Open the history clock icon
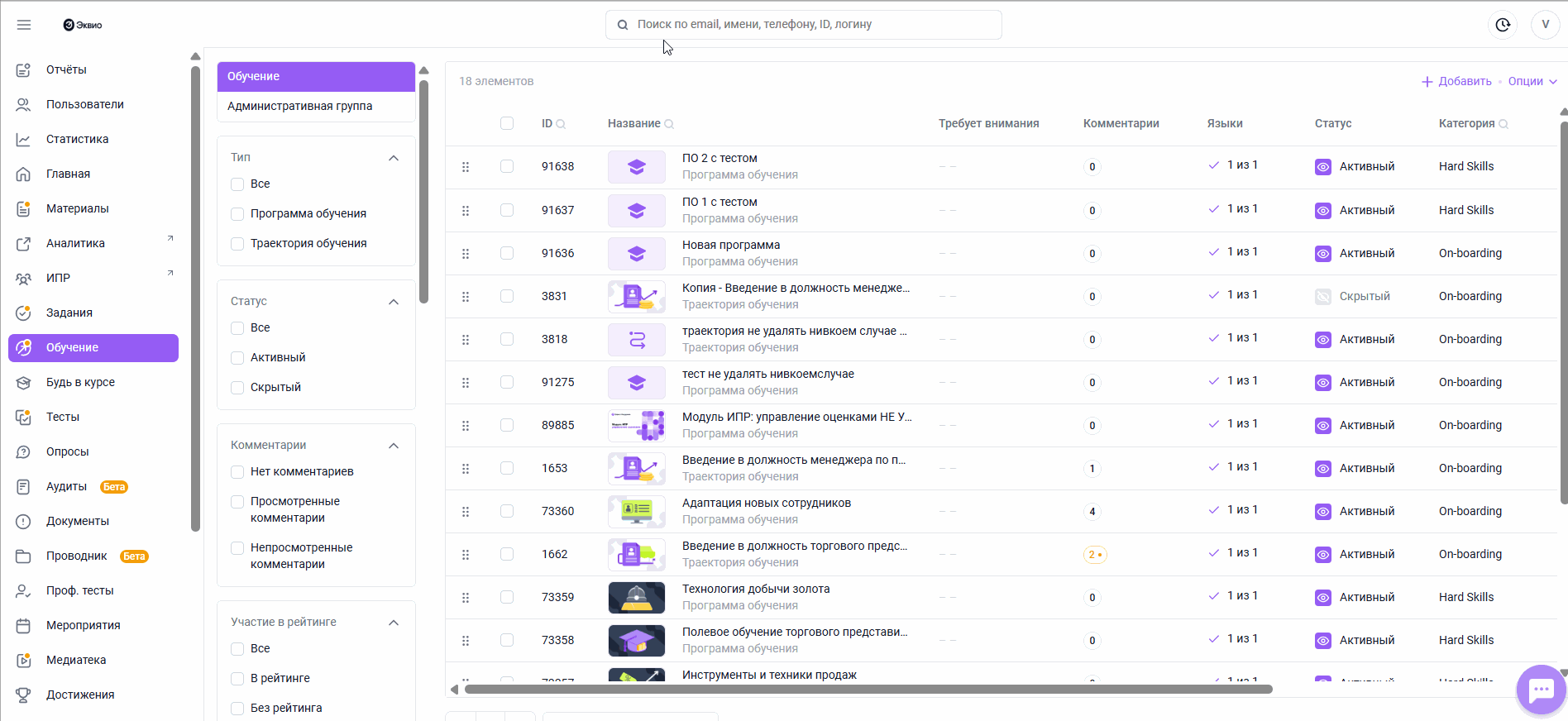1568x721 pixels. click(x=1503, y=25)
